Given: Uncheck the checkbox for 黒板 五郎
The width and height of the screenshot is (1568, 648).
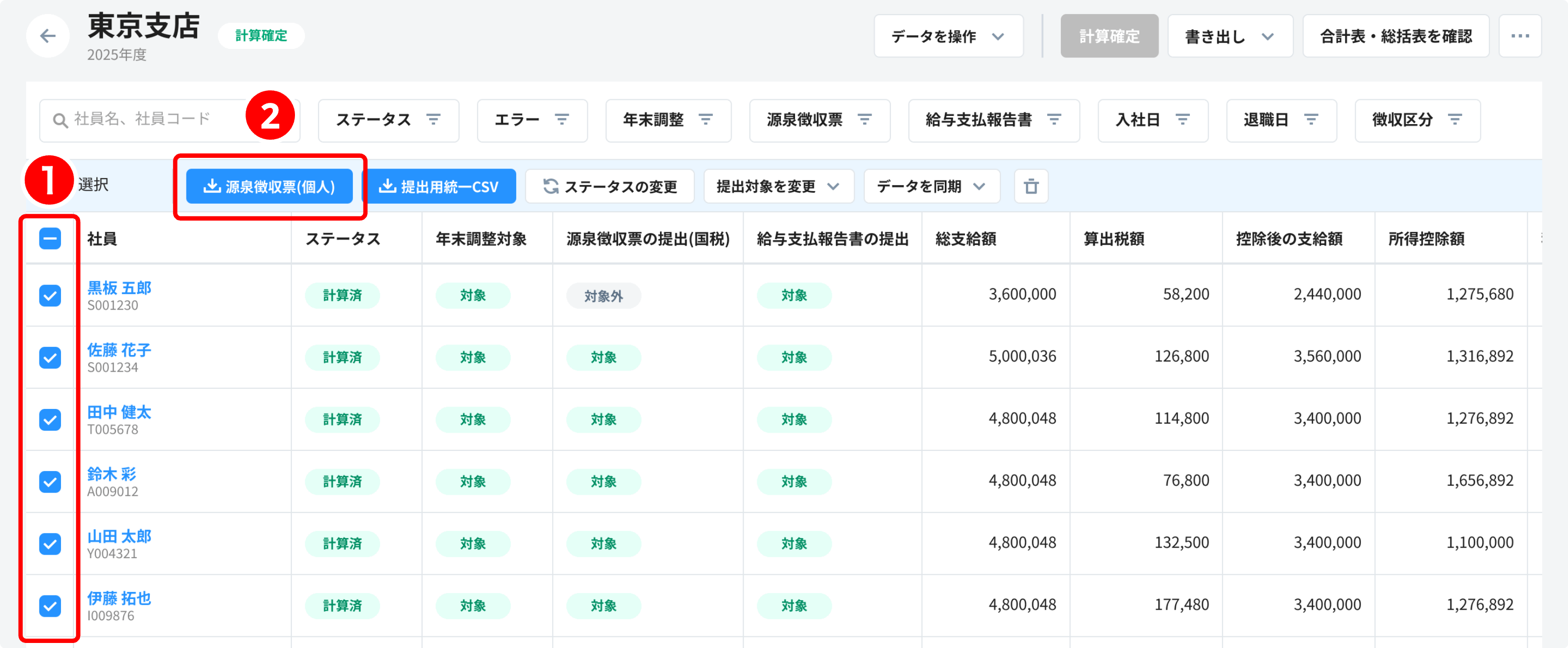Looking at the screenshot, I should click(x=50, y=296).
